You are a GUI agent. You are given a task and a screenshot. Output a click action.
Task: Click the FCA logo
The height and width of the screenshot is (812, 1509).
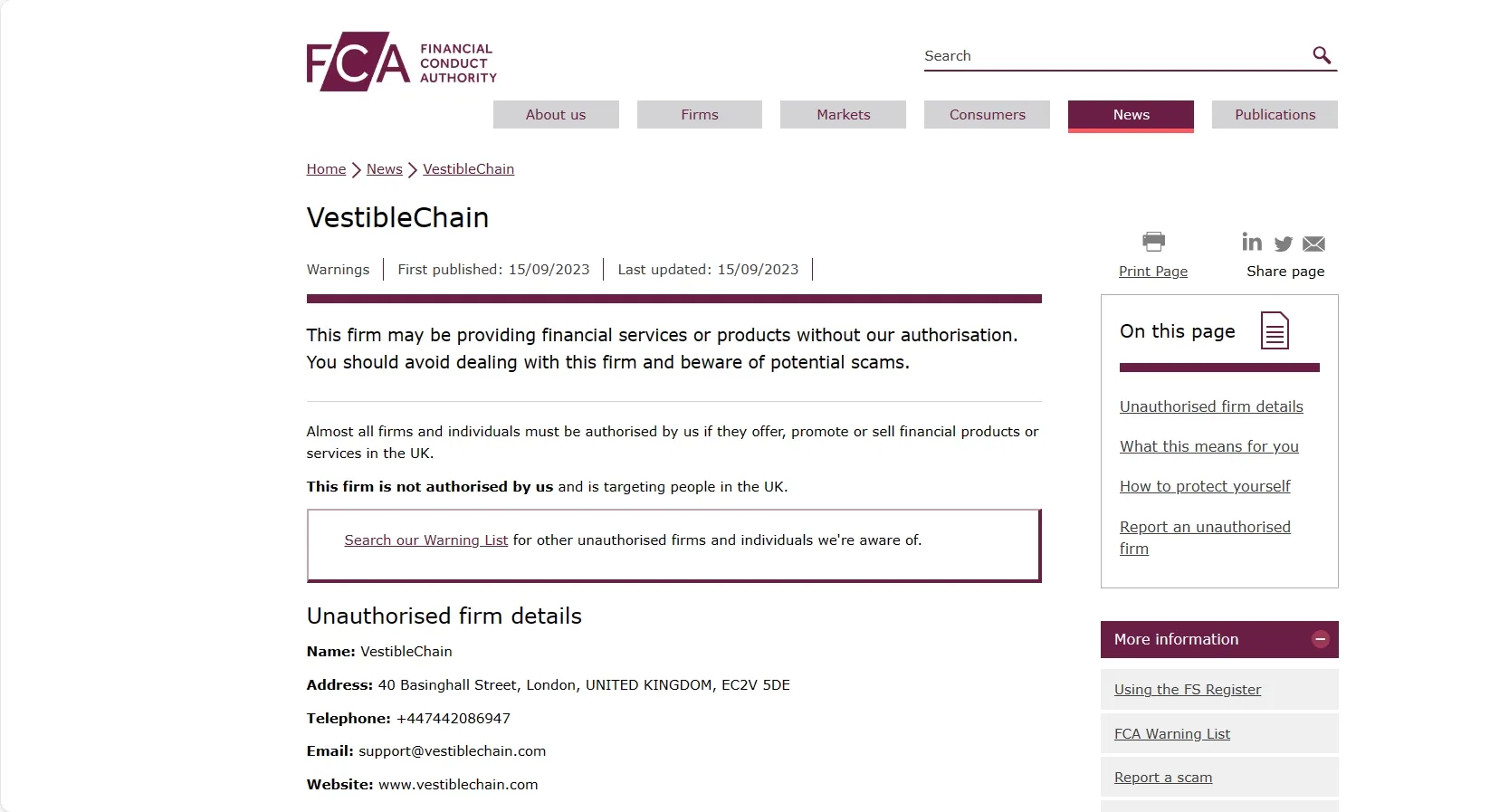click(x=401, y=62)
